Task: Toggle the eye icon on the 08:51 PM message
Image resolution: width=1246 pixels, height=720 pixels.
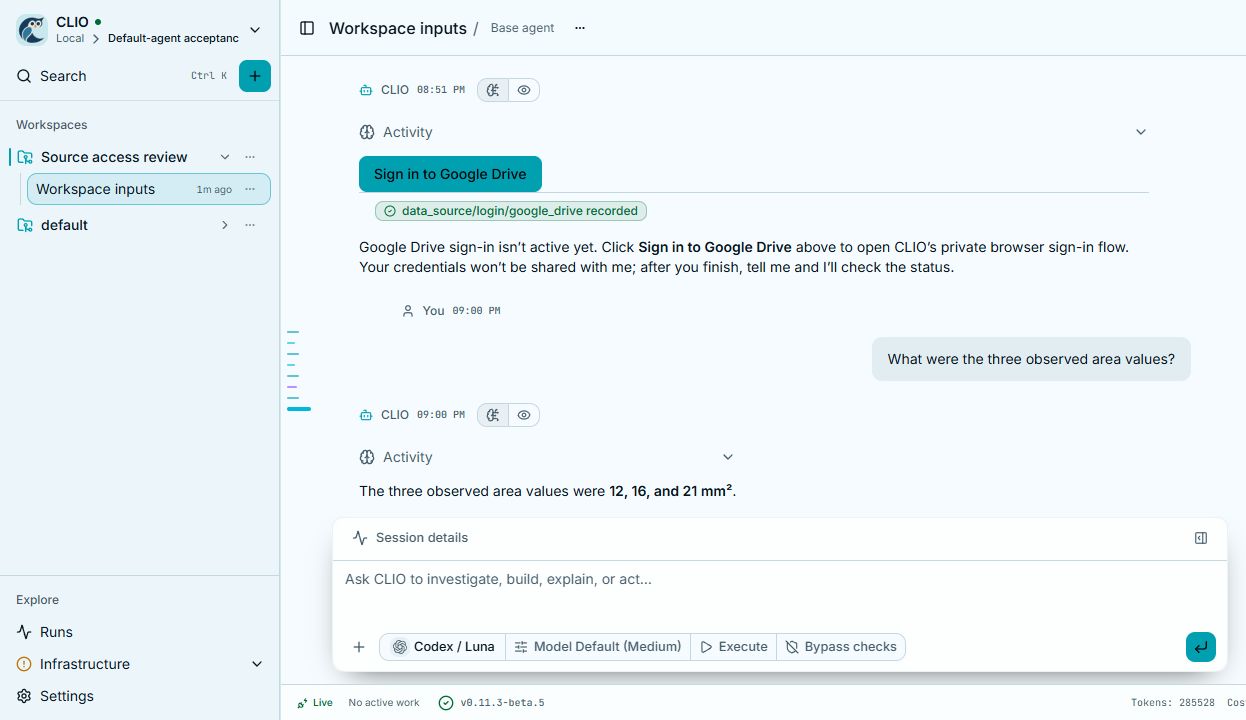Action: click(x=524, y=90)
